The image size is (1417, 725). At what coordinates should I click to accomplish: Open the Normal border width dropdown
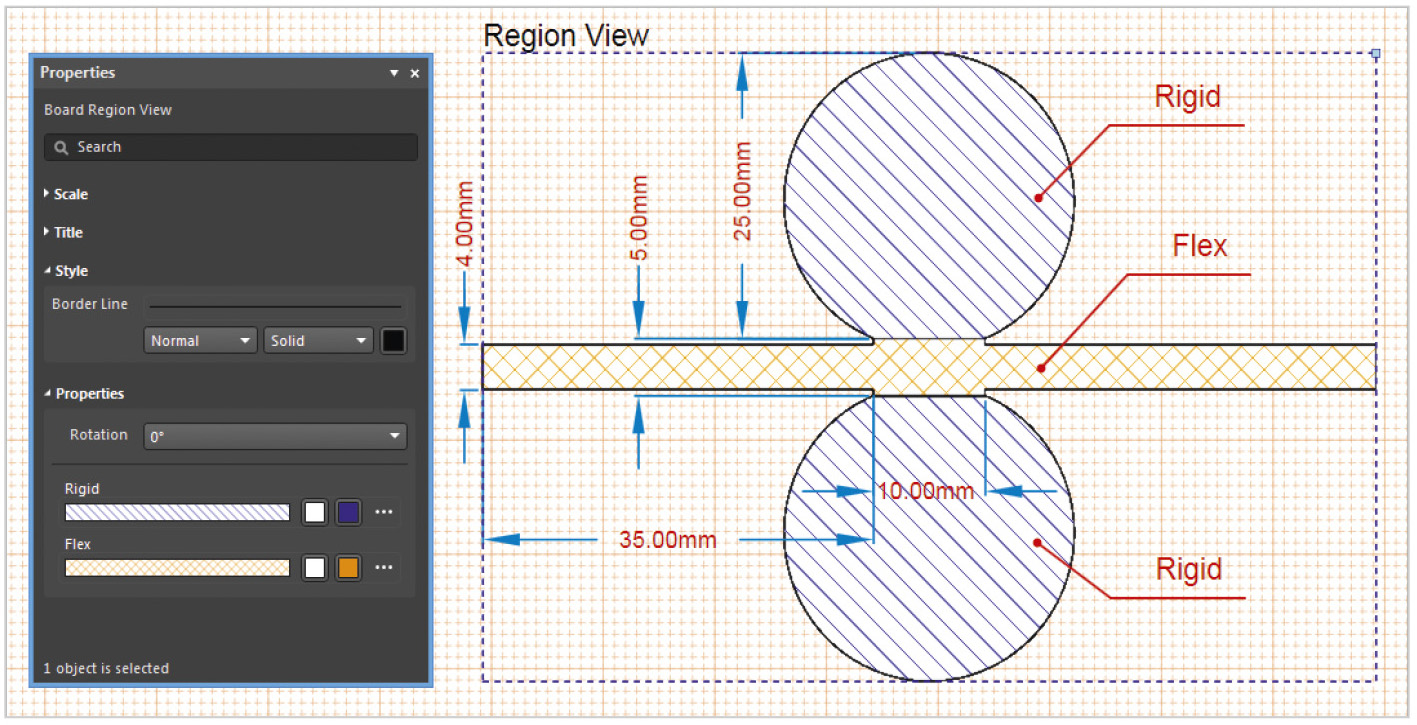[201, 341]
